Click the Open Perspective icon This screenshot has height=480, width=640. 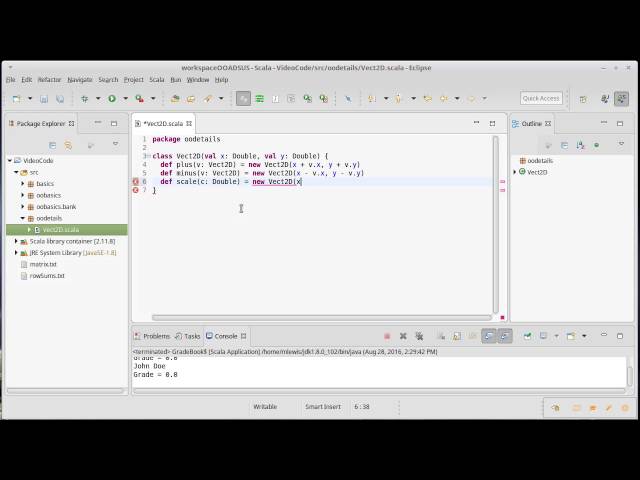pos(583,99)
